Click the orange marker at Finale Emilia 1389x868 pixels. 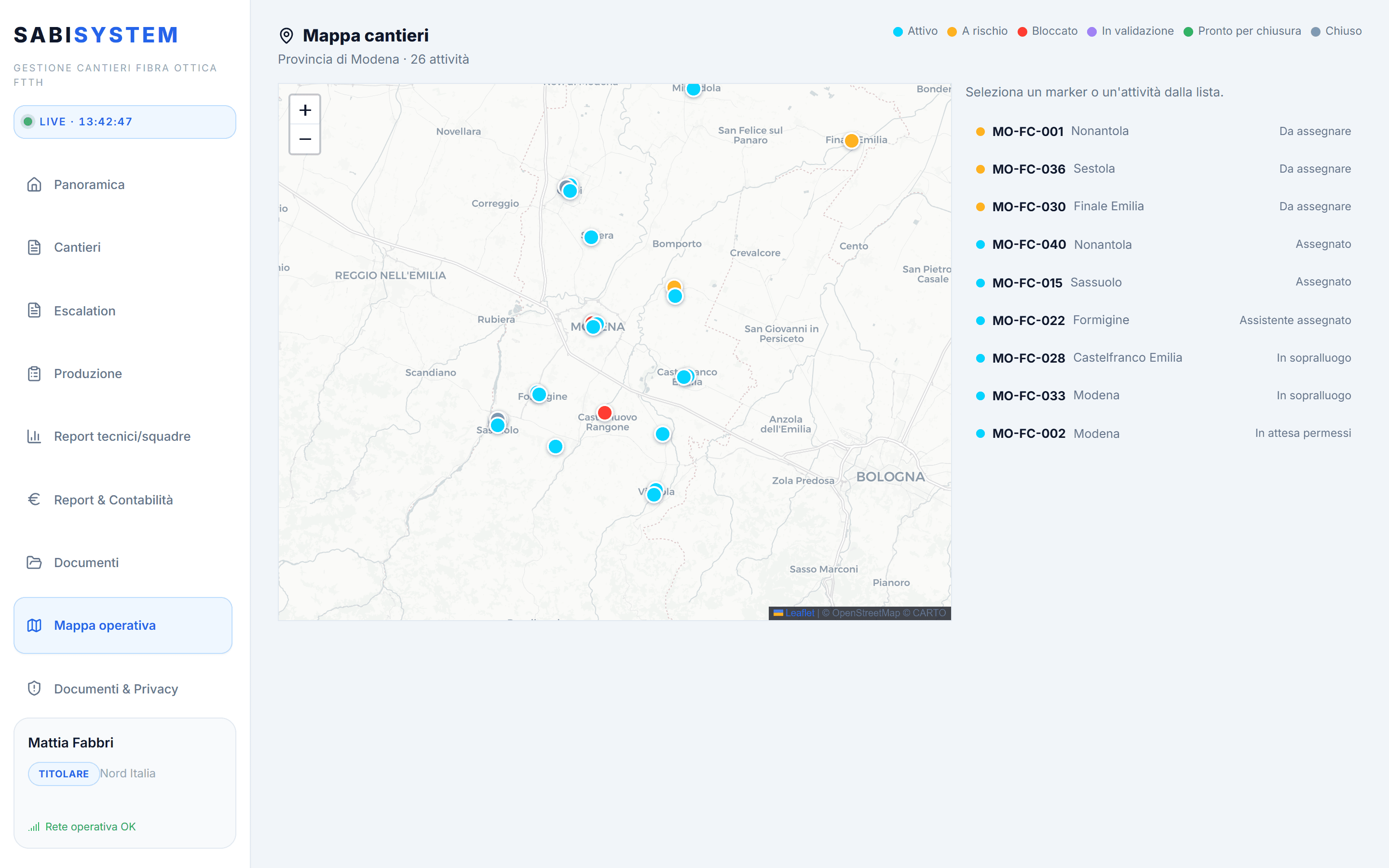click(852, 141)
